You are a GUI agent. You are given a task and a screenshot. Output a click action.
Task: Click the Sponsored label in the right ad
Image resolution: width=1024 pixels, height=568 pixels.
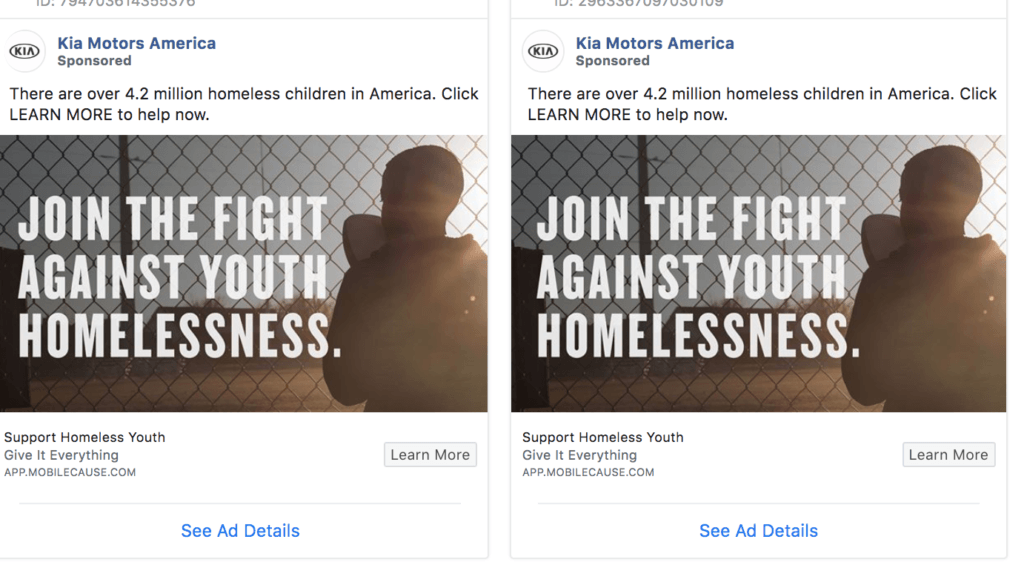point(612,61)
